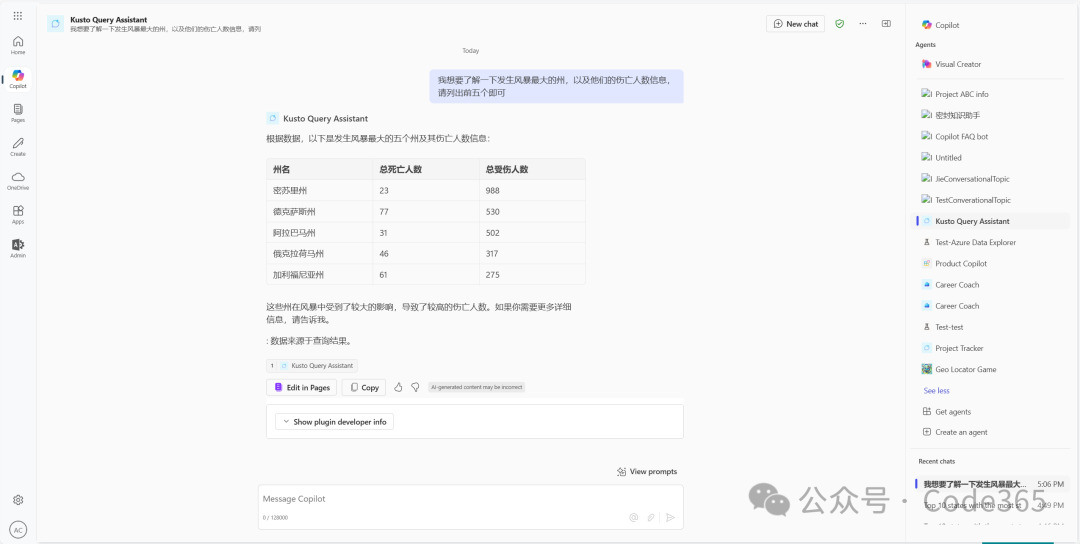Viewport: 1080px width, 544px height.
Task: Click the mention @ icon in composer
Action: point(634,518)
